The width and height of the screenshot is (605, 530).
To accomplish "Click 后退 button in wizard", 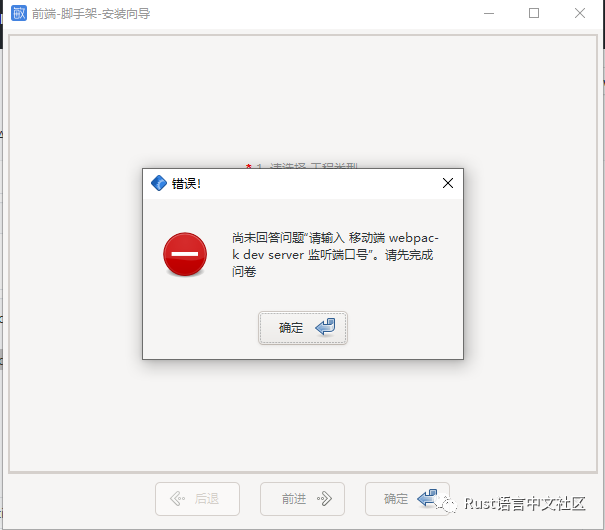I will (x=197, y=499).
